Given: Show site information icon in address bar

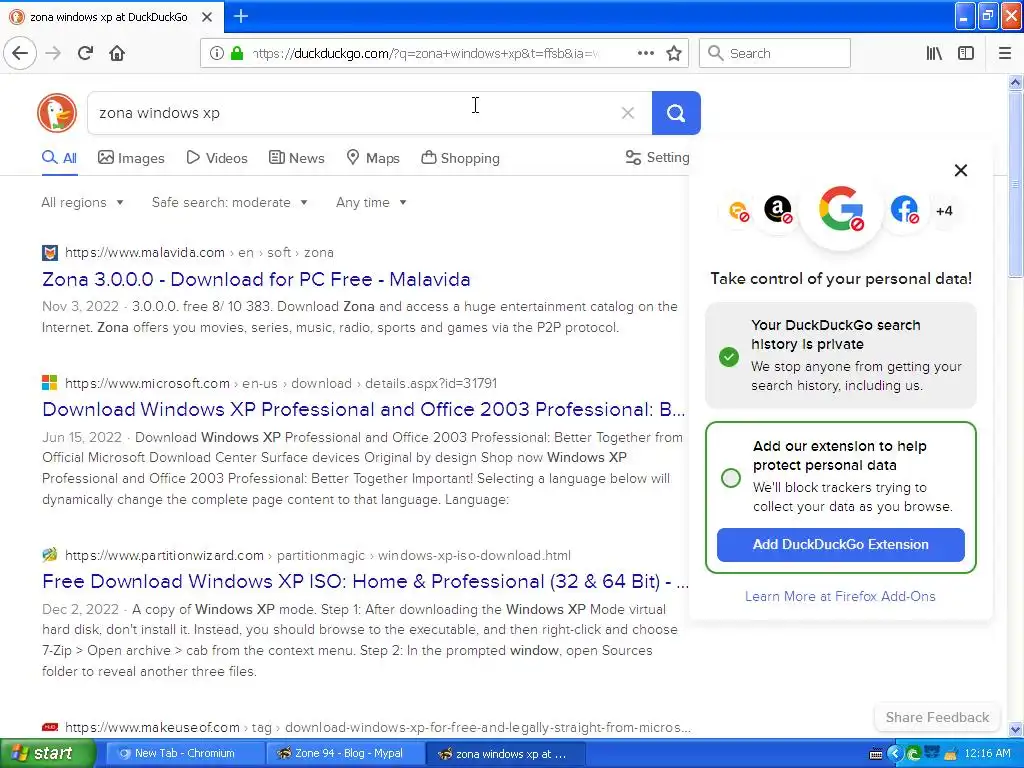Looking at the screenshot, I should coord(216,53).
